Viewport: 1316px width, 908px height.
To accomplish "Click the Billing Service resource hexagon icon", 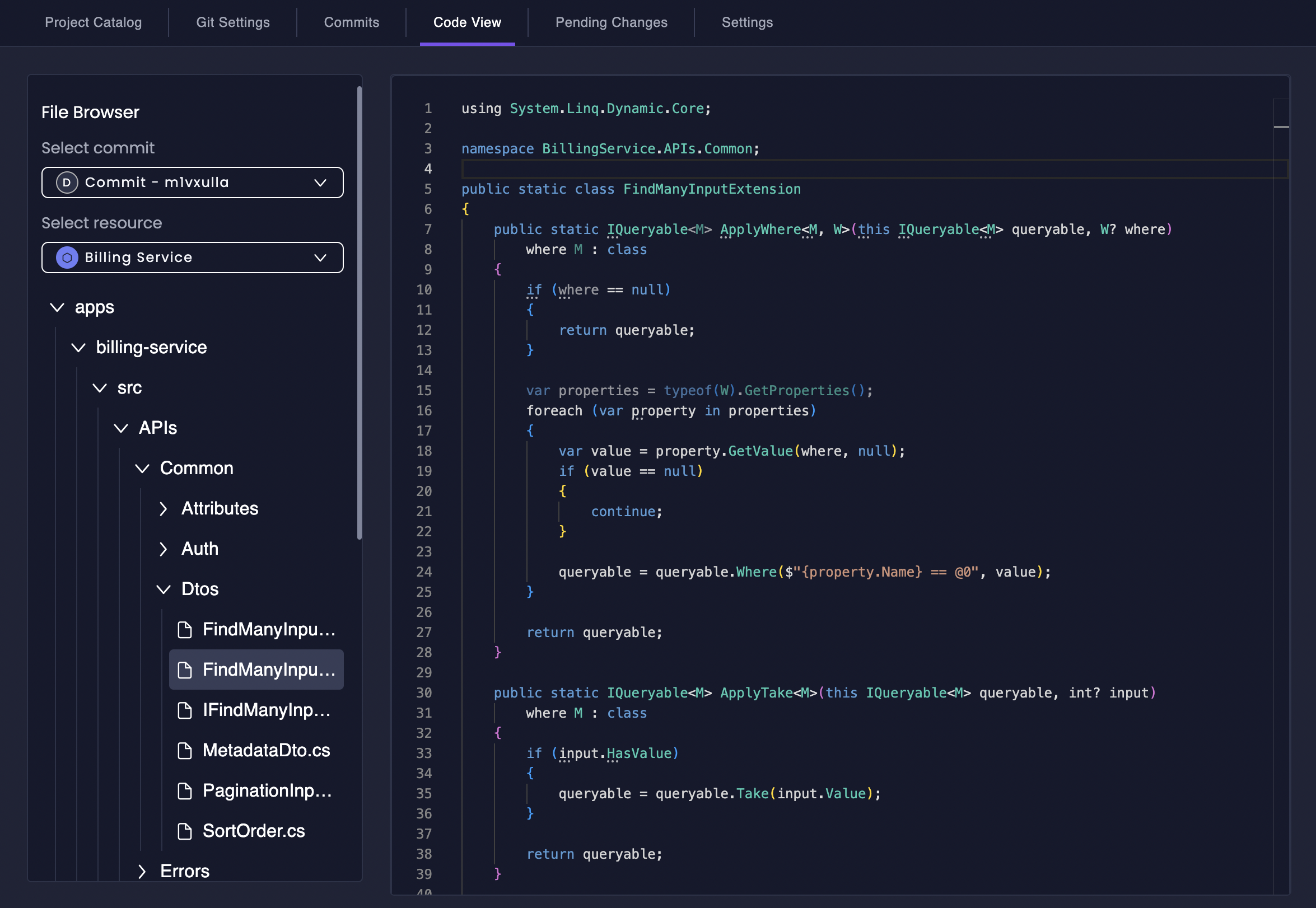I will pos(67,258).
